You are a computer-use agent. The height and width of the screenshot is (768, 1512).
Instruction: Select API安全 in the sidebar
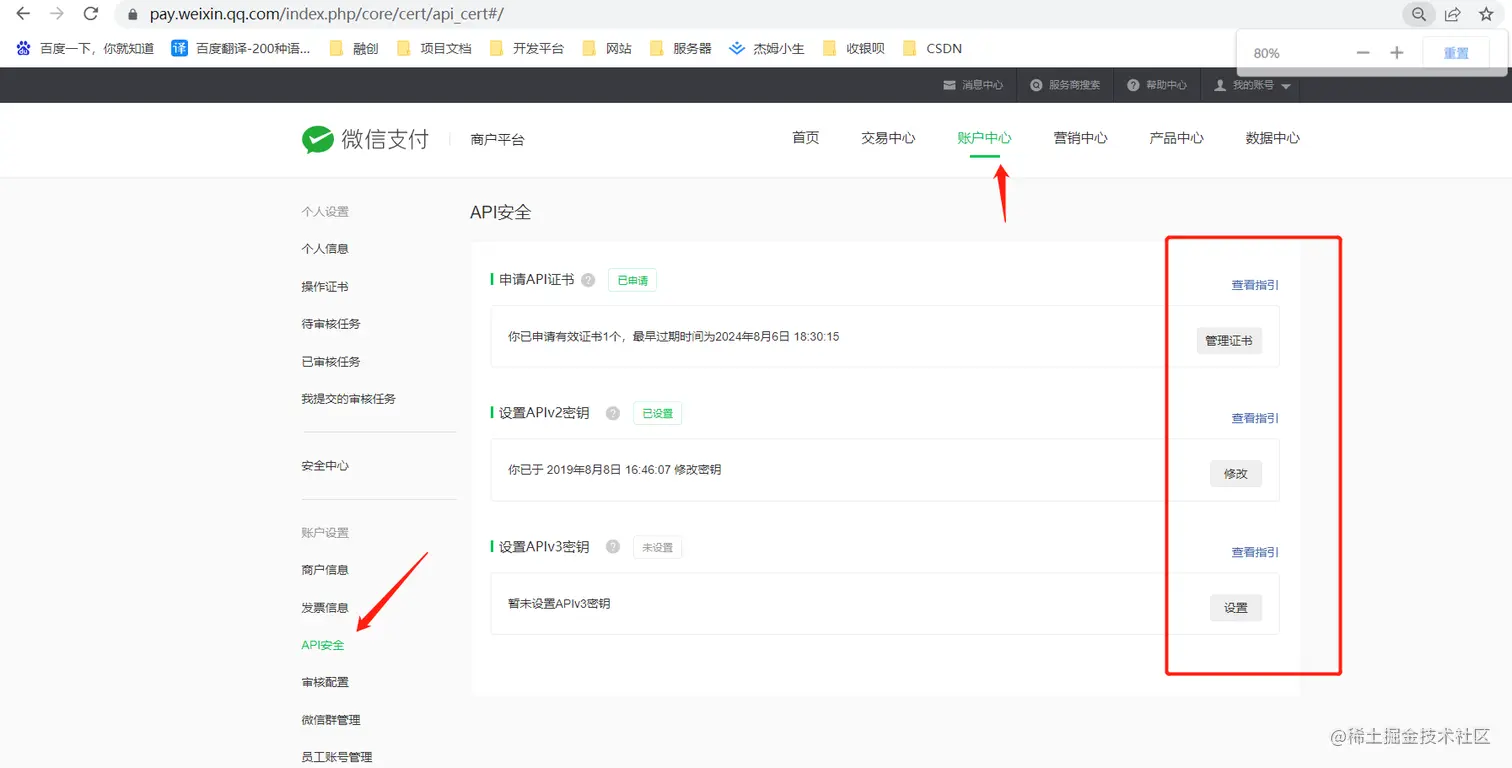[x=323, y=645]
